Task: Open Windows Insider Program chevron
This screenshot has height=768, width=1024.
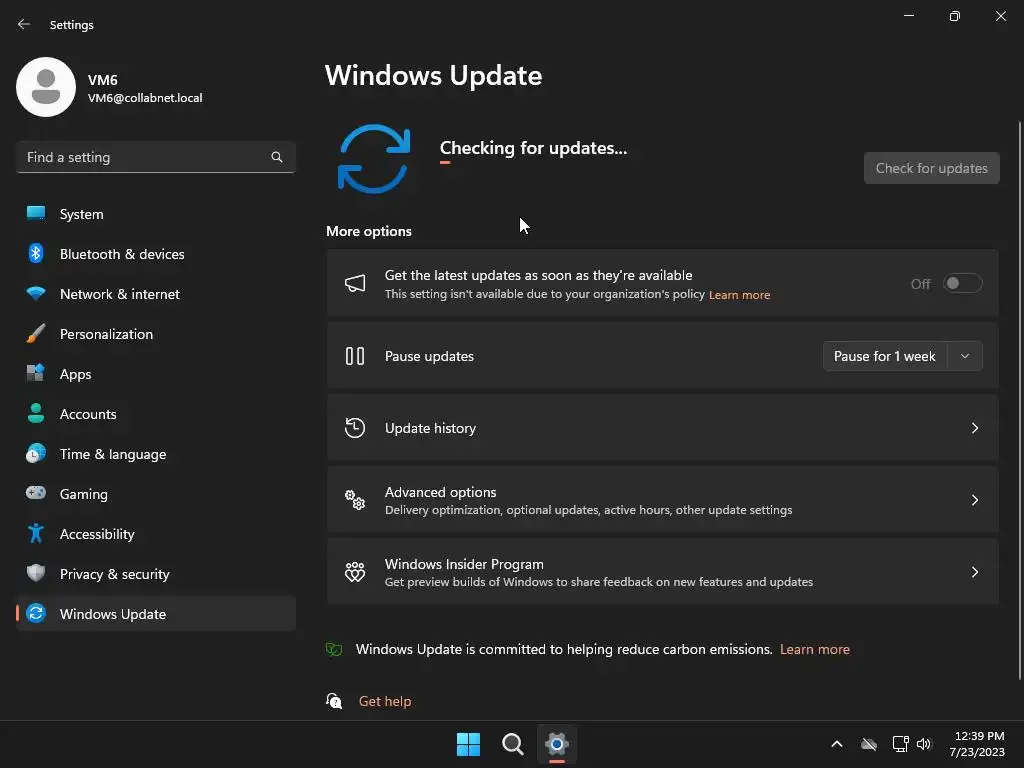Action: (x=974, y=572)
